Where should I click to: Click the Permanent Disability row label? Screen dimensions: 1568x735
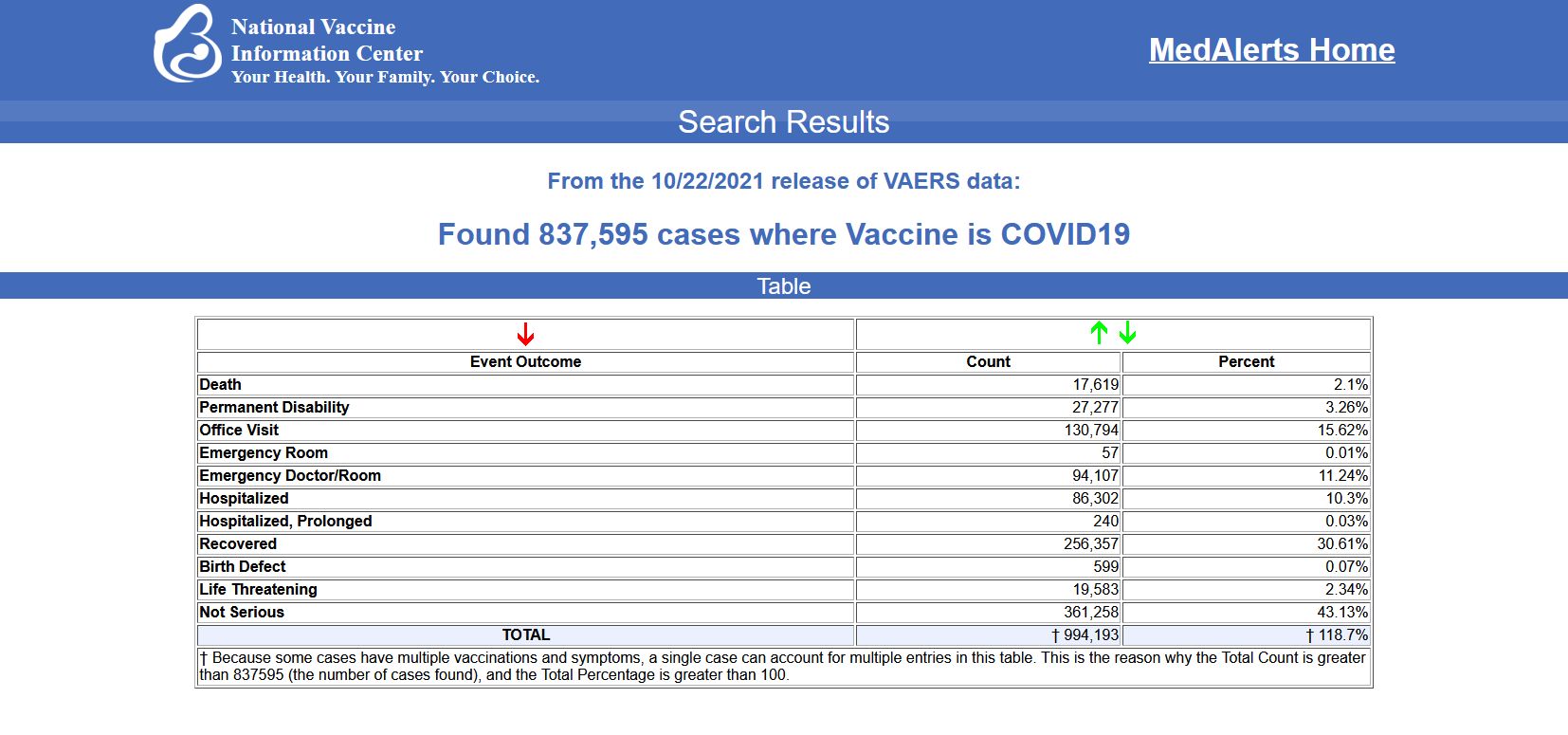[274, 407]
